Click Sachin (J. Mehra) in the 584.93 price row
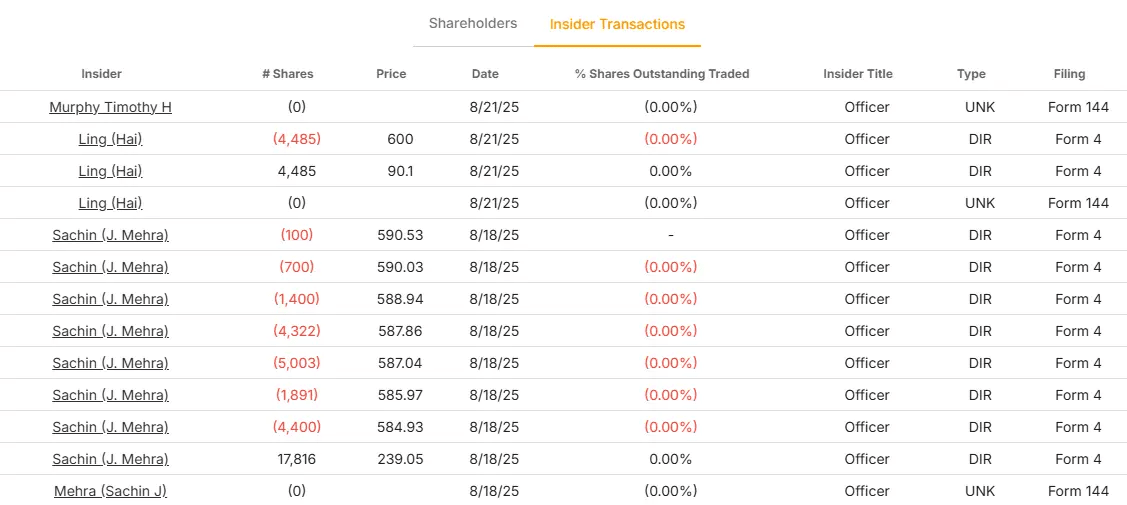 [110, 427]
